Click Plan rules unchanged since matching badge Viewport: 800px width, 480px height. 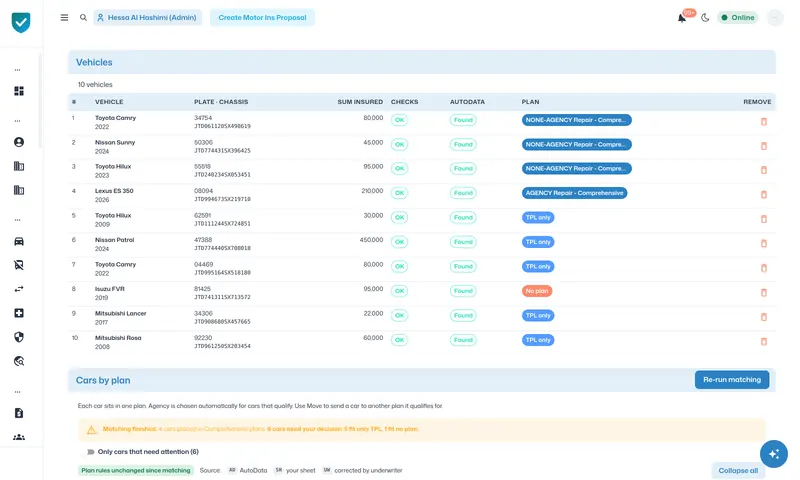pyautogui.click(x=136, y=470)
